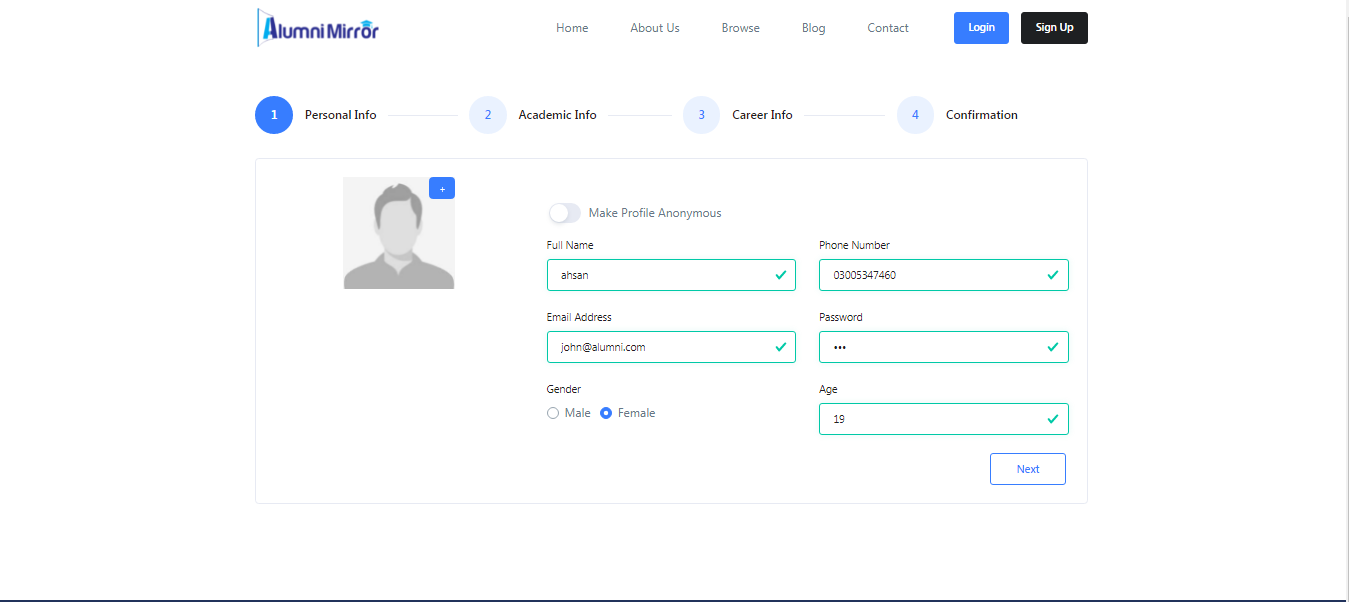Select the Male radio button
Image resolution: width=1349 pixels, height=602 pixels.
553,413
